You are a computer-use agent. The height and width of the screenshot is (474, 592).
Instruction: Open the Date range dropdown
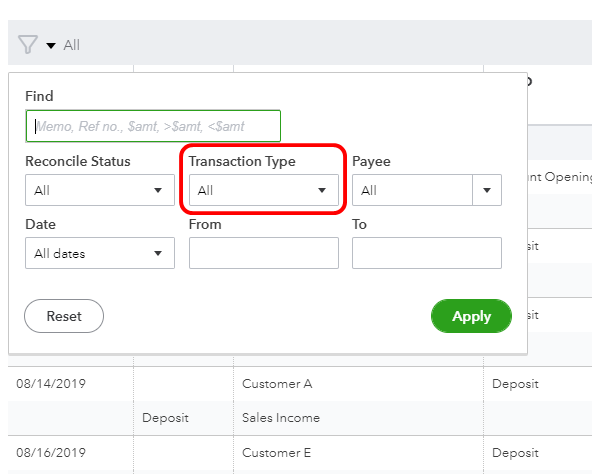100,253
